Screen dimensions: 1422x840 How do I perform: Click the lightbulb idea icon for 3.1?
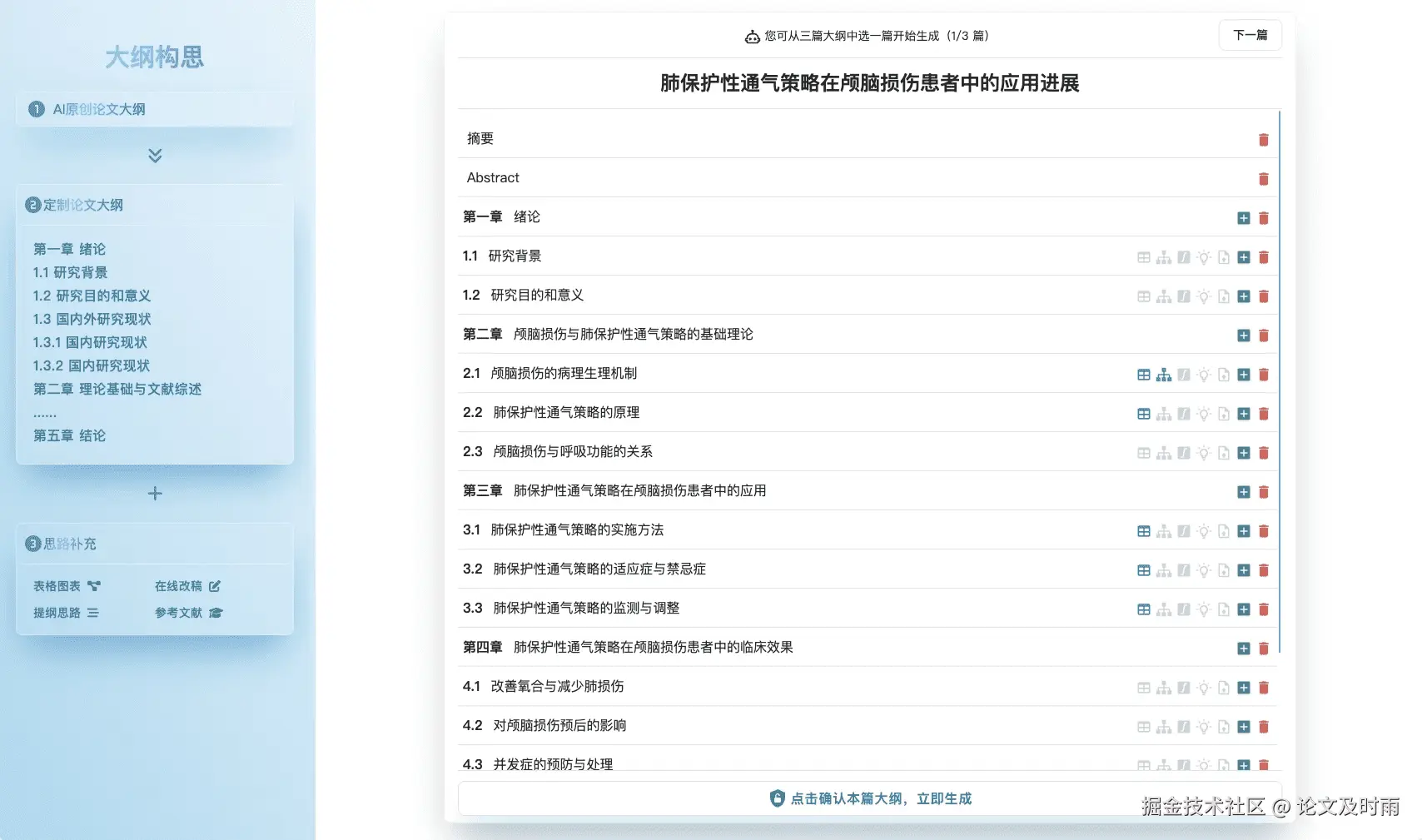[1204, 531]
